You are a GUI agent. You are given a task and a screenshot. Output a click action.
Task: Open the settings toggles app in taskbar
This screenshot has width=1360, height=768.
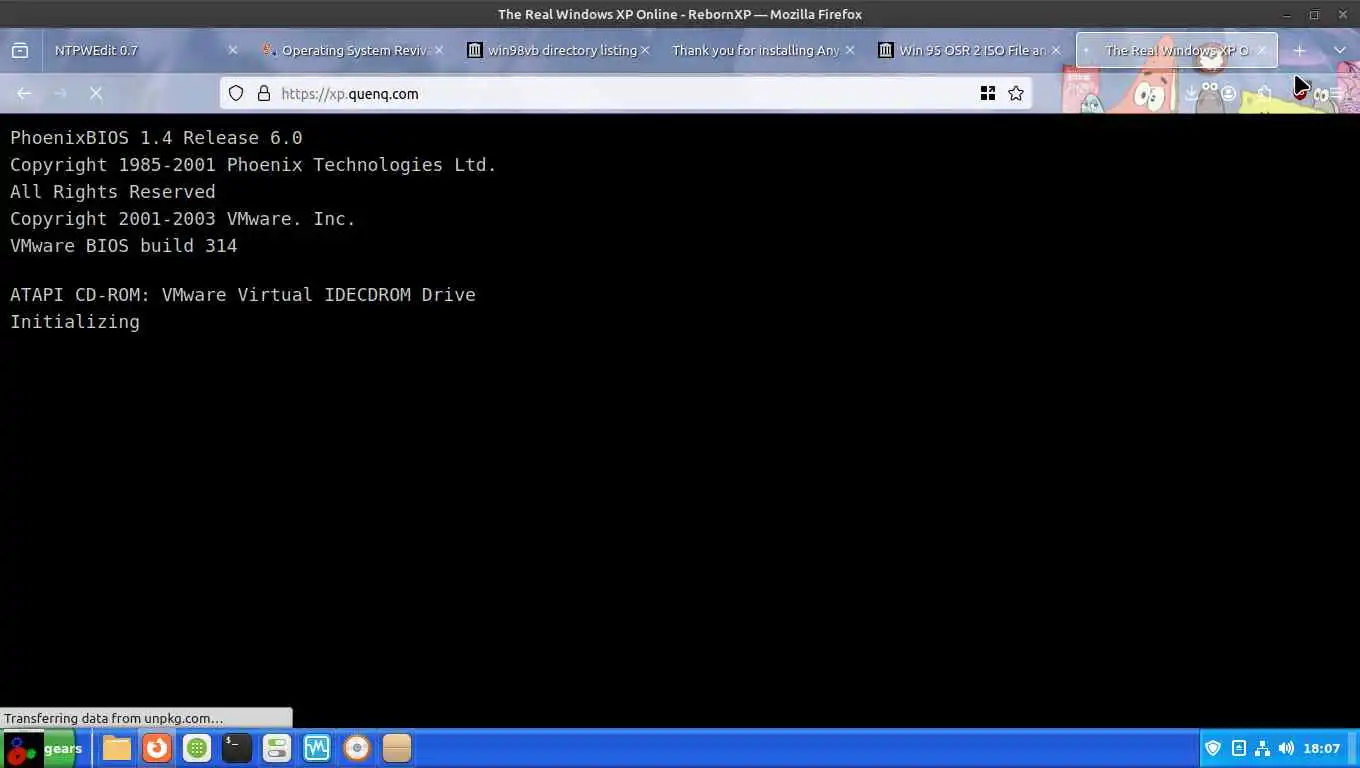point(277,748)
